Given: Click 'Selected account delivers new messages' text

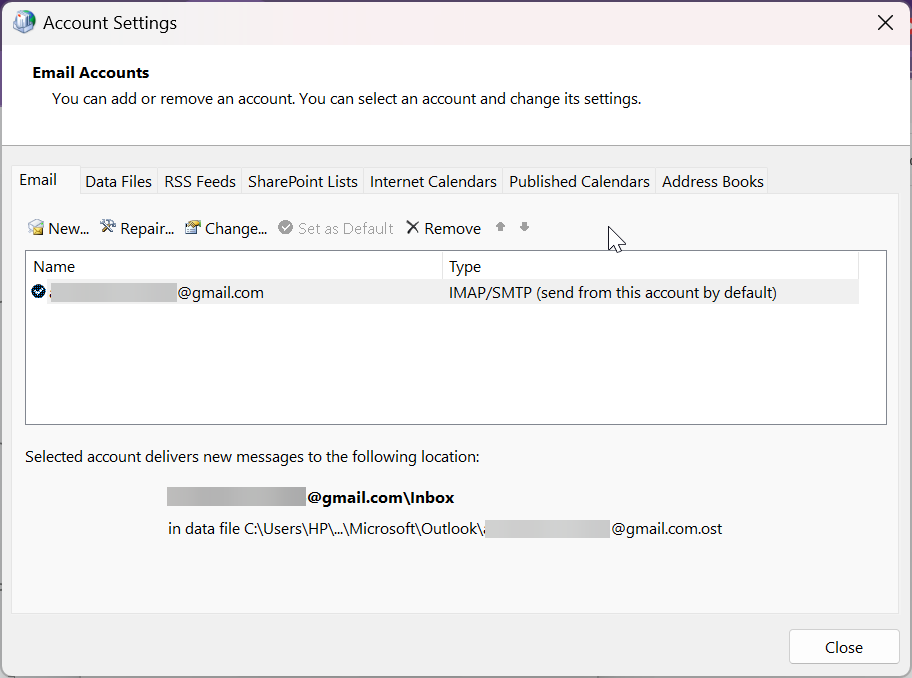Looking at the screenshot, I should [x=252, y=456].
